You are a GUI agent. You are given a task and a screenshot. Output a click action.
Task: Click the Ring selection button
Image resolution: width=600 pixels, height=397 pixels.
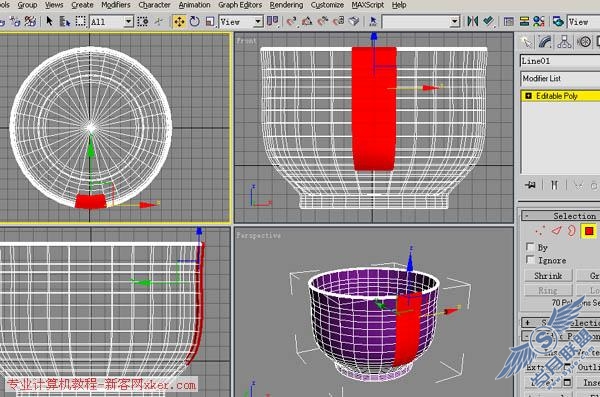(548, 291)
